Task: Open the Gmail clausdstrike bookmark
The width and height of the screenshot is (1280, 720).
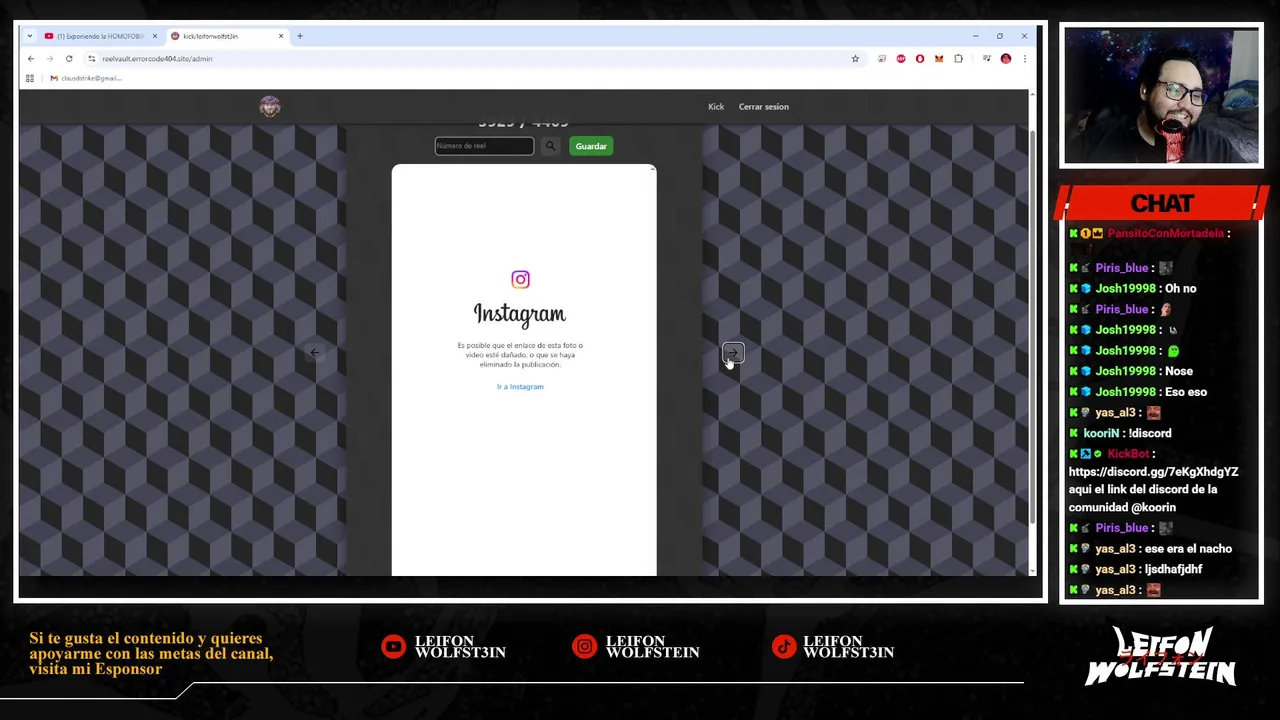Action: (86, 78)
